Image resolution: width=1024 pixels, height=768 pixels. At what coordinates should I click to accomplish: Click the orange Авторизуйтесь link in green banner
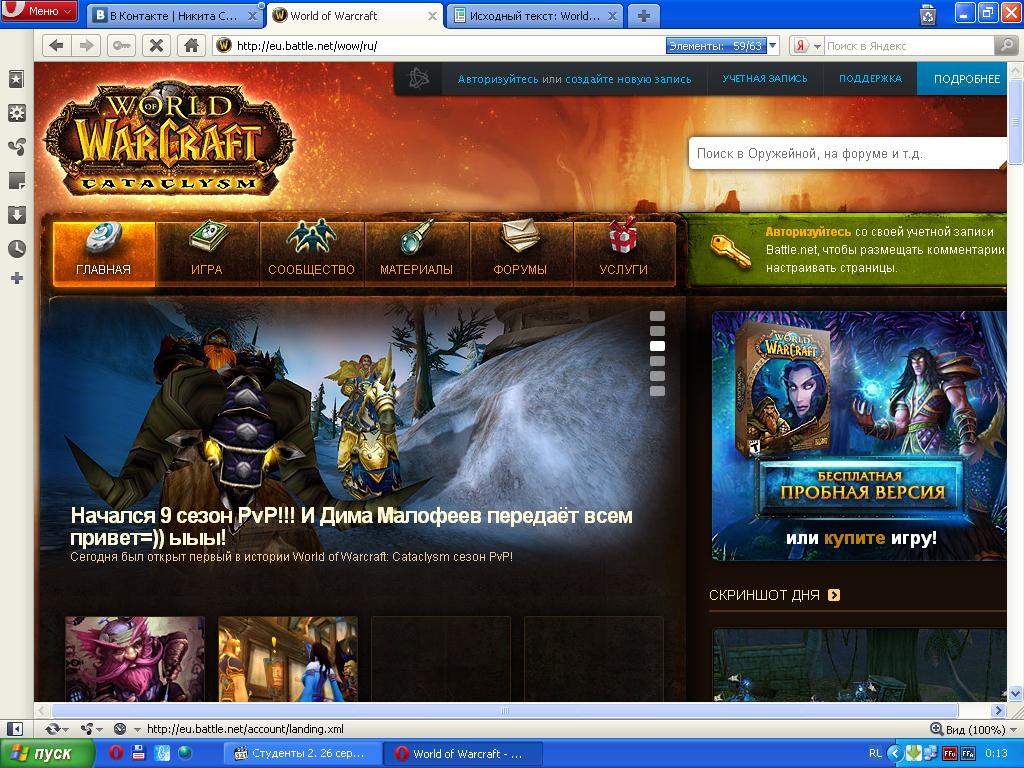click(808, 231)
